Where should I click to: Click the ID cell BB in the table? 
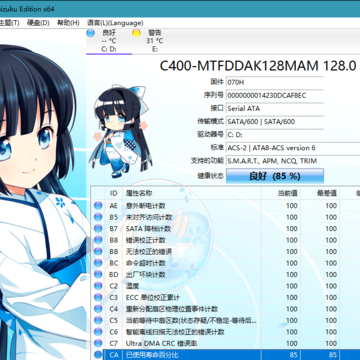114,252
